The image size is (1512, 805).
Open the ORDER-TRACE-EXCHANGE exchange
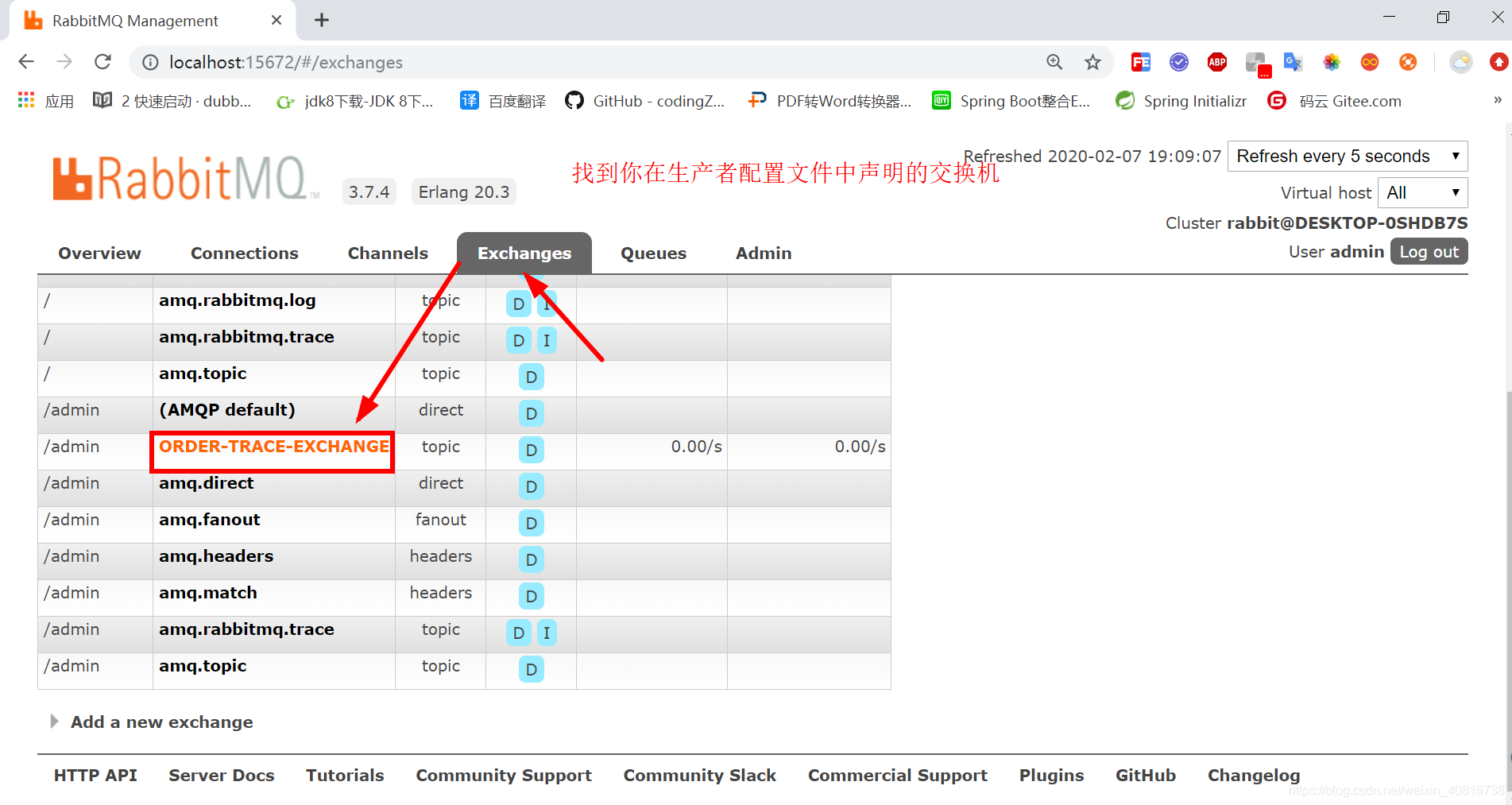(x=274, y=447)
